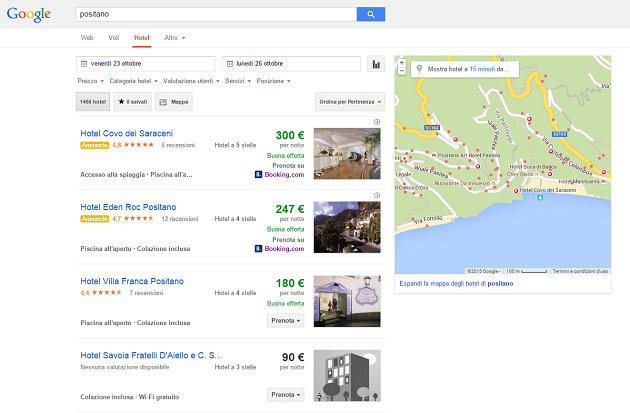
Task: Open the Posizione filter dropdown
Action: (273, 81)
